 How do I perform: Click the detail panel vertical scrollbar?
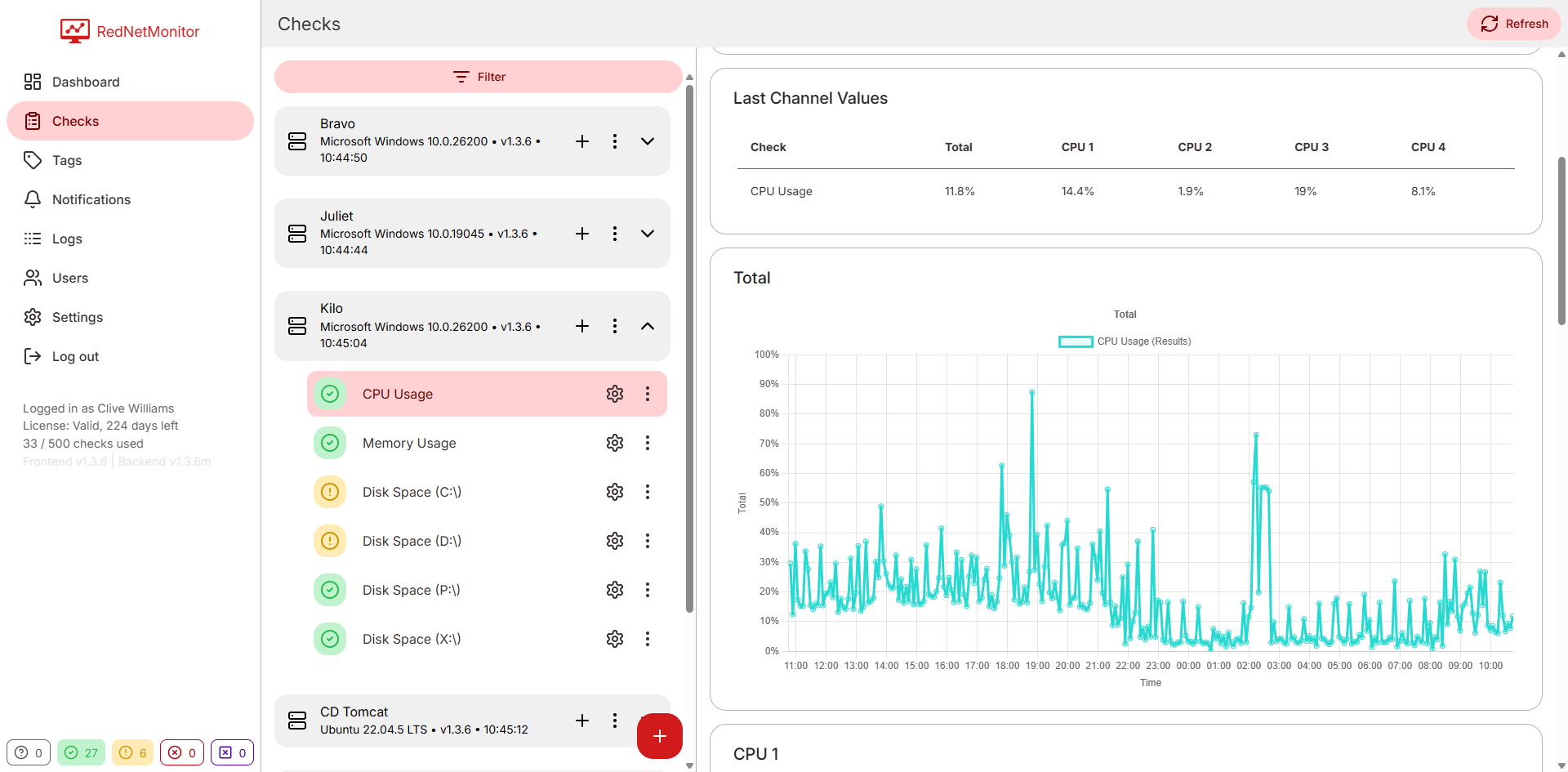tap(1561, 241)
